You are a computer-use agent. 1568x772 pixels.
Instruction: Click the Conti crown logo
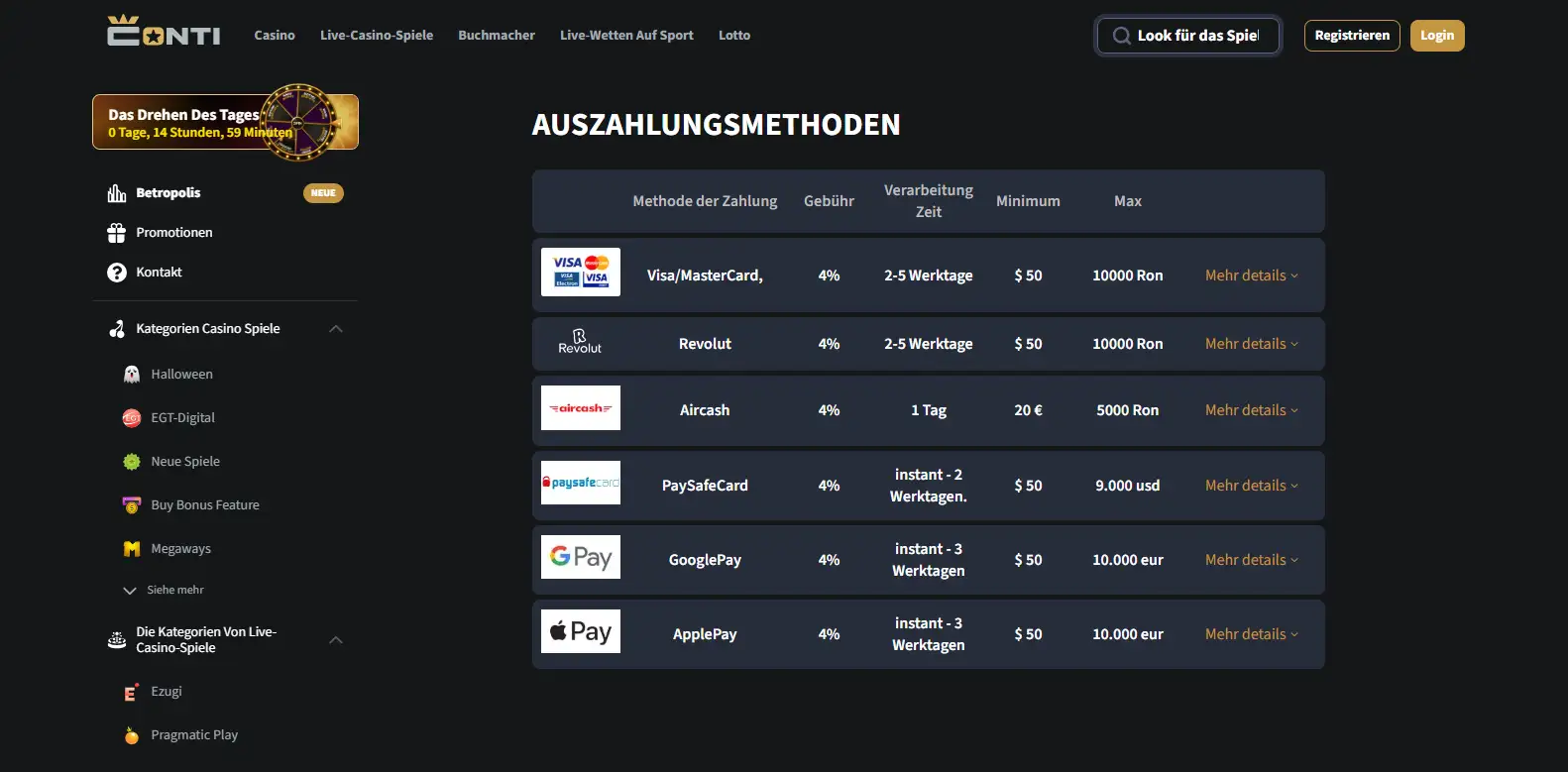164,32
